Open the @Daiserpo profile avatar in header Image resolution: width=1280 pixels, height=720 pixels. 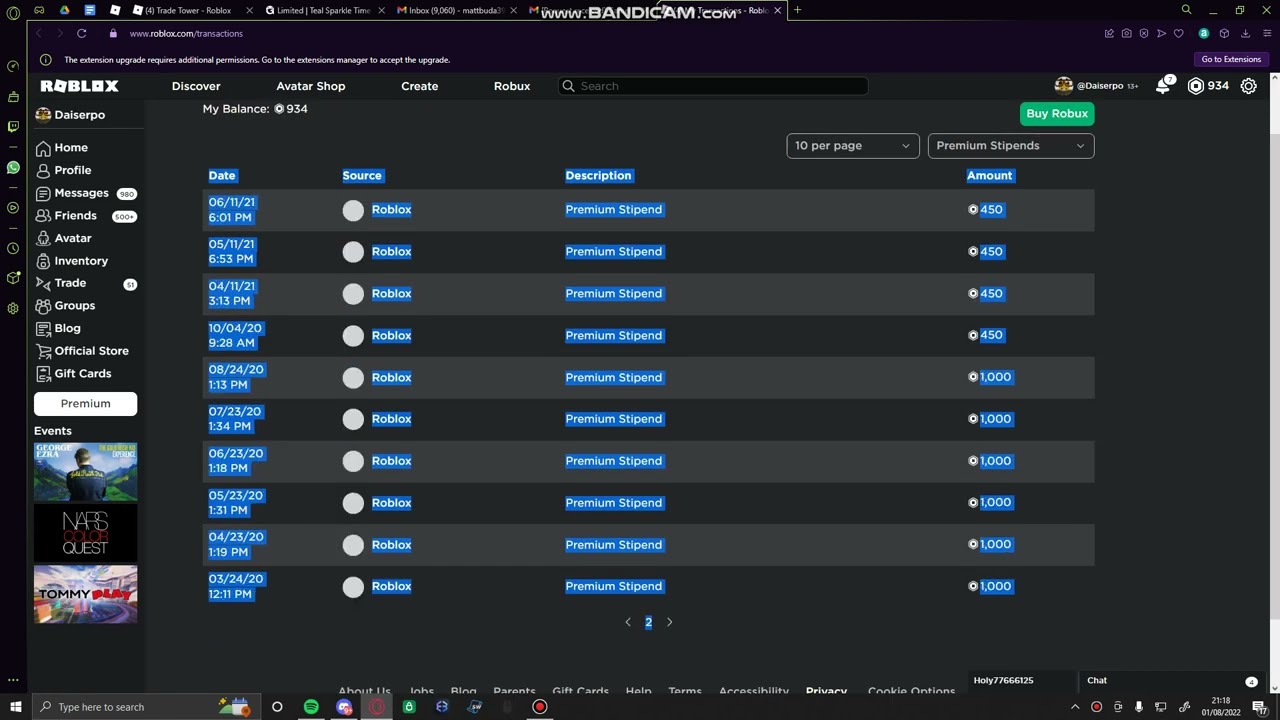coord(1063,86)
